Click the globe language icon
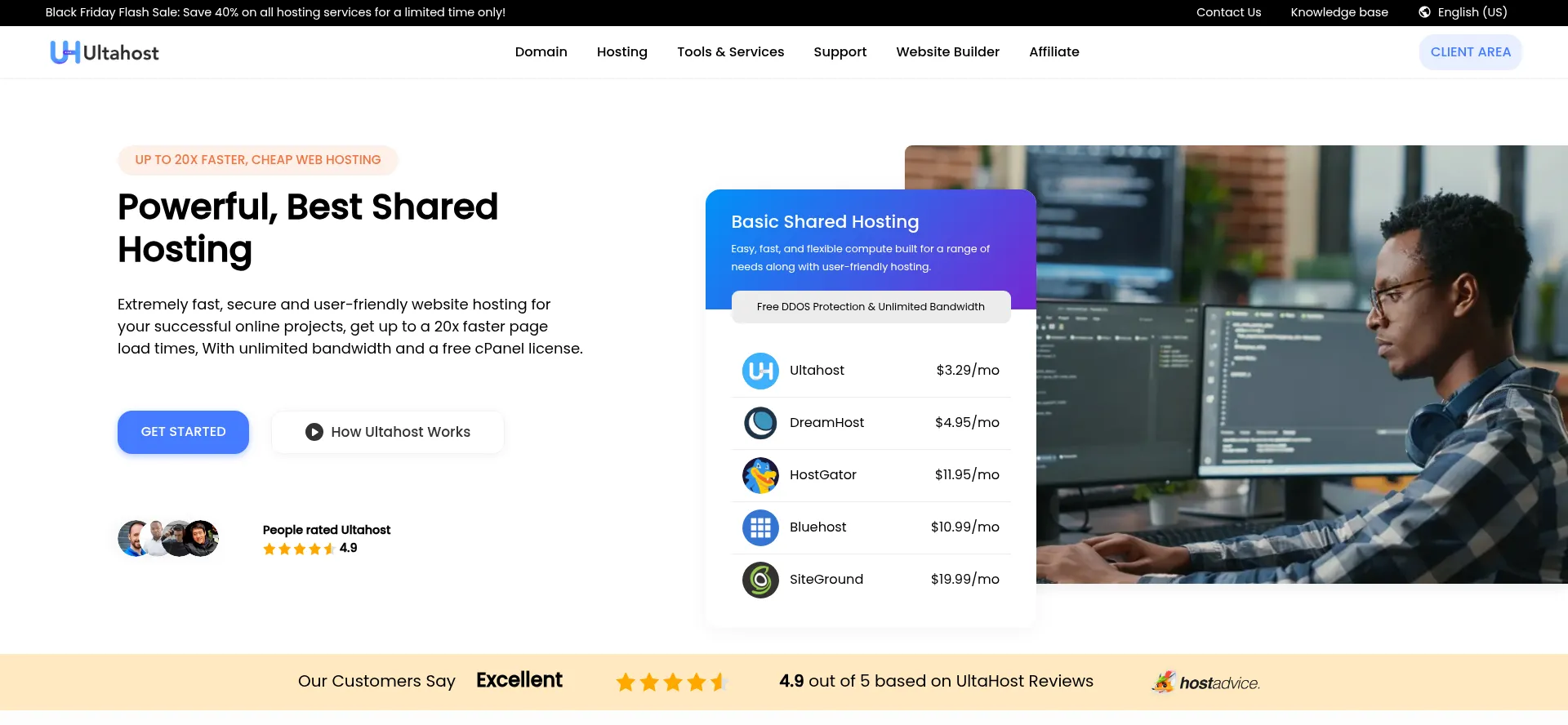Screen dimensions: 1568x725 coord(1424,12)
